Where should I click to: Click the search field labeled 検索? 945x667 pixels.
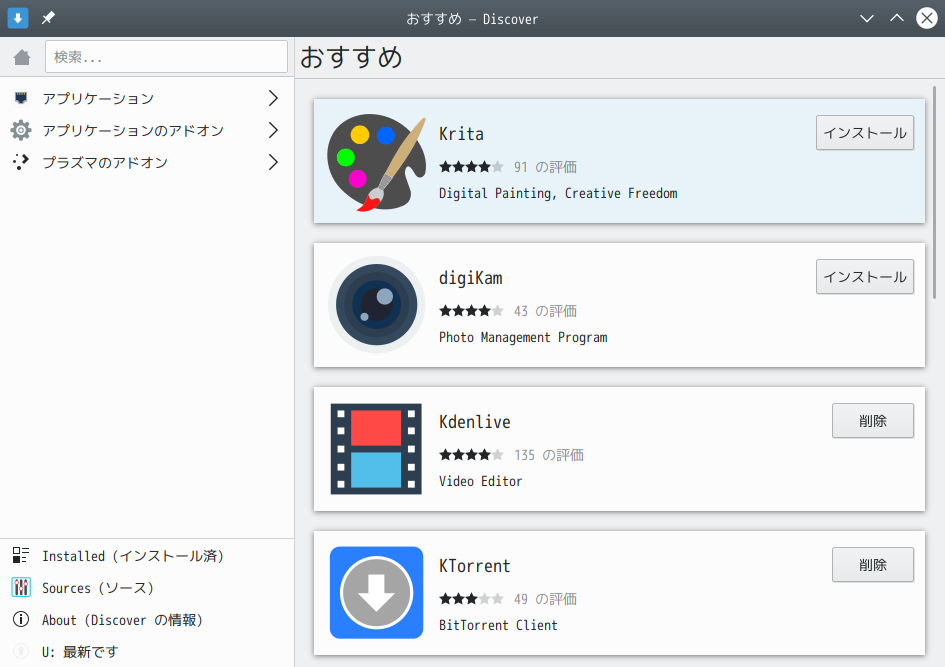click(x=166, y=57)
